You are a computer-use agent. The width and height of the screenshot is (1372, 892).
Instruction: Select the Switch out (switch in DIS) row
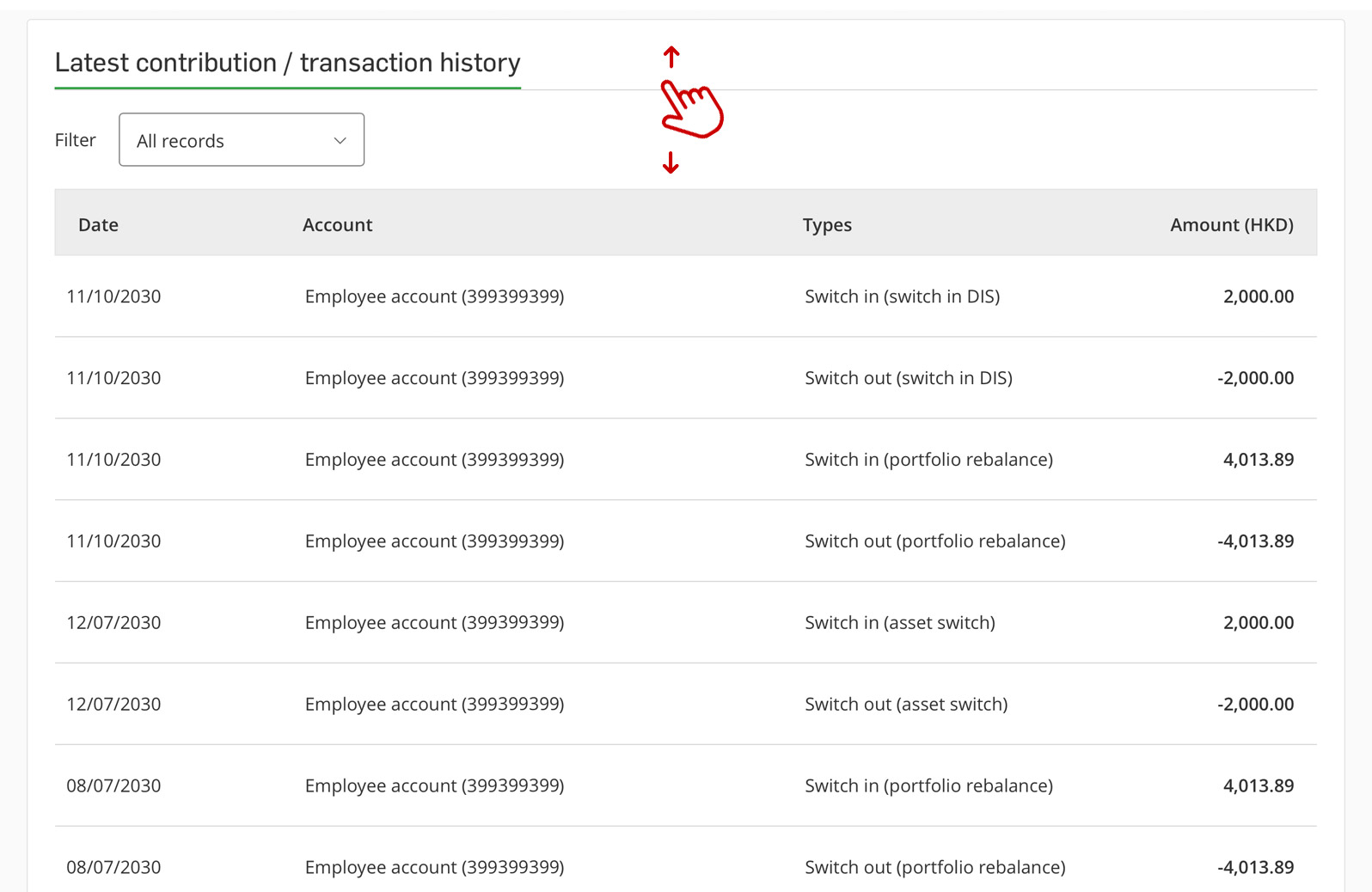pos(686,378)
